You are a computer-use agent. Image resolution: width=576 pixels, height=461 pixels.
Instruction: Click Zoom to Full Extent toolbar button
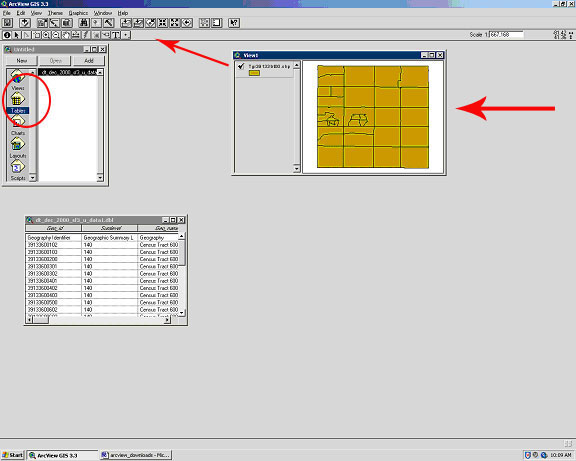coord(126,23)
